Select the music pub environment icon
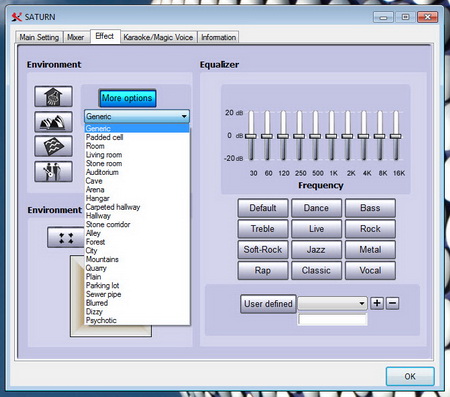Image resolution: width=450 pixels, height=397 pixels. point(53,171)
